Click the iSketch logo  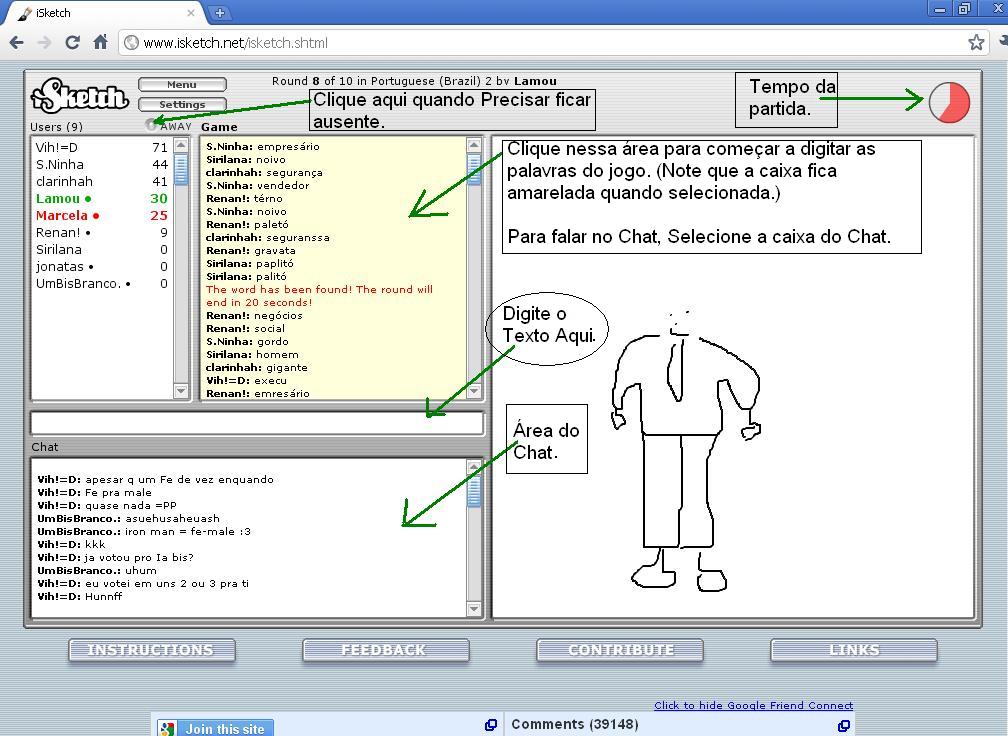(80, 96)
